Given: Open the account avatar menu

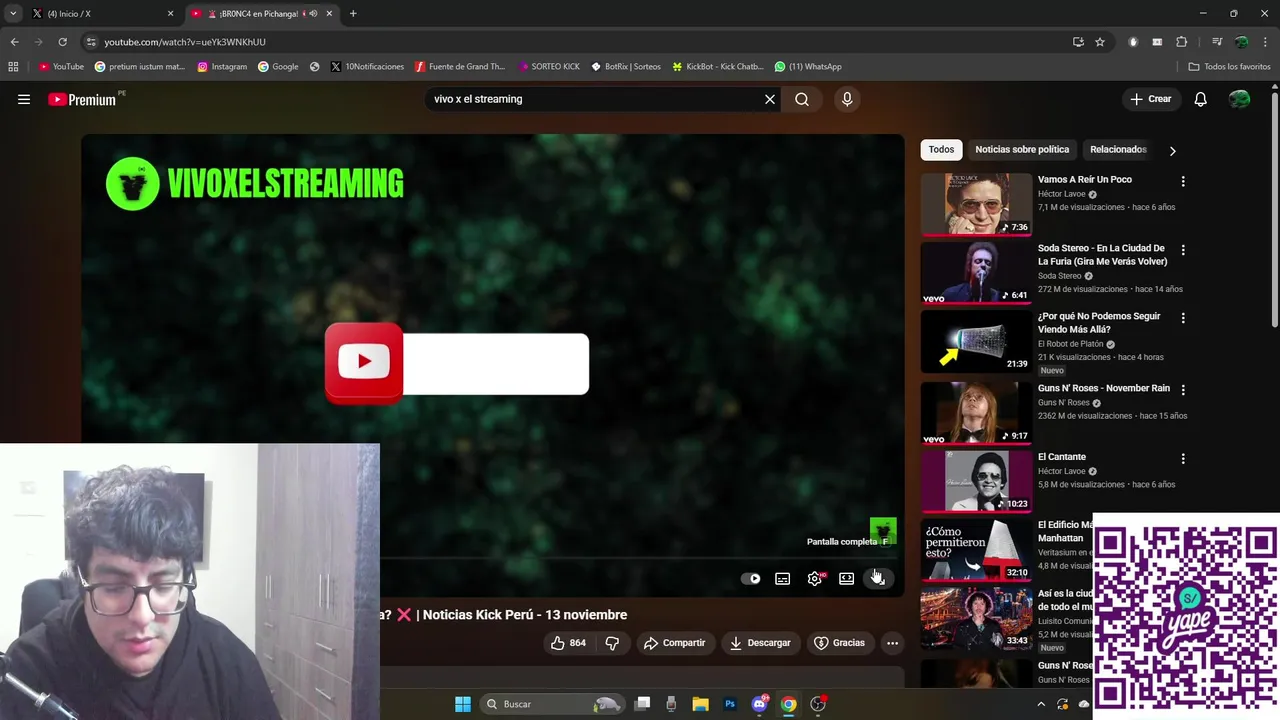Looking at the screenshot, I should (x=1240, y=99).
